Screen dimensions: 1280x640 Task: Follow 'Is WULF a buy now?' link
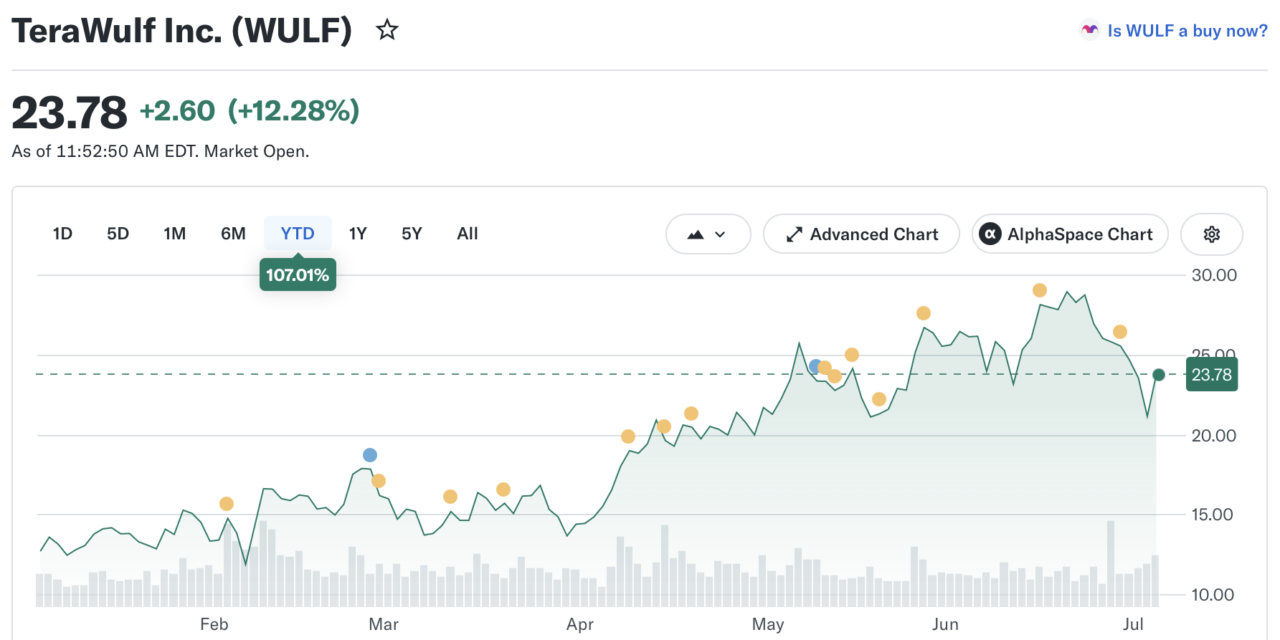point(1187,31)
